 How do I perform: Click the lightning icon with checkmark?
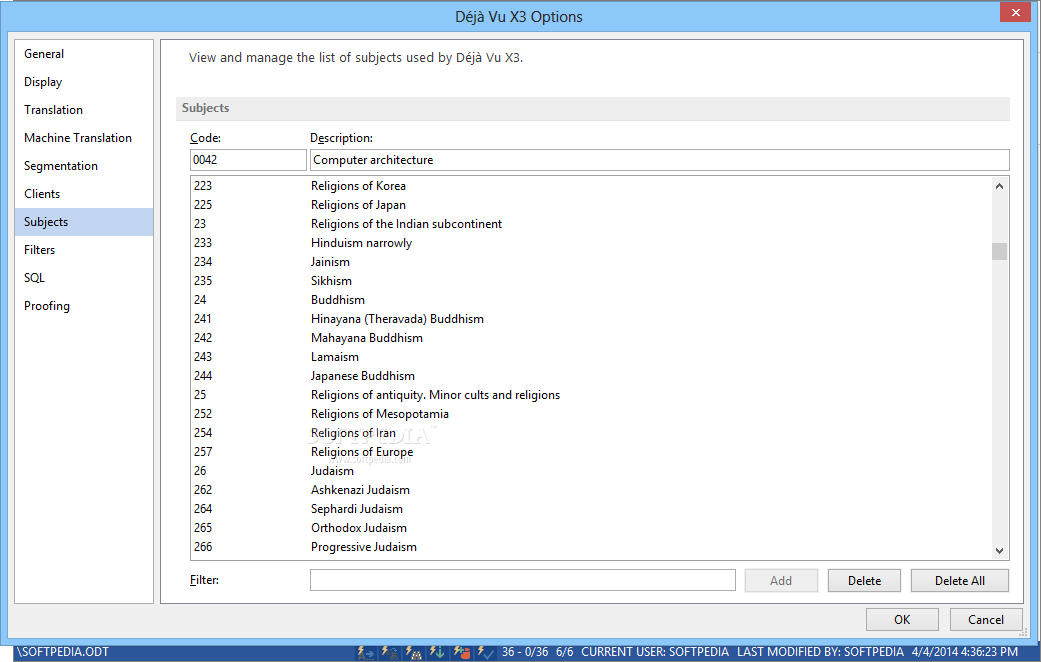click(485, 652)
